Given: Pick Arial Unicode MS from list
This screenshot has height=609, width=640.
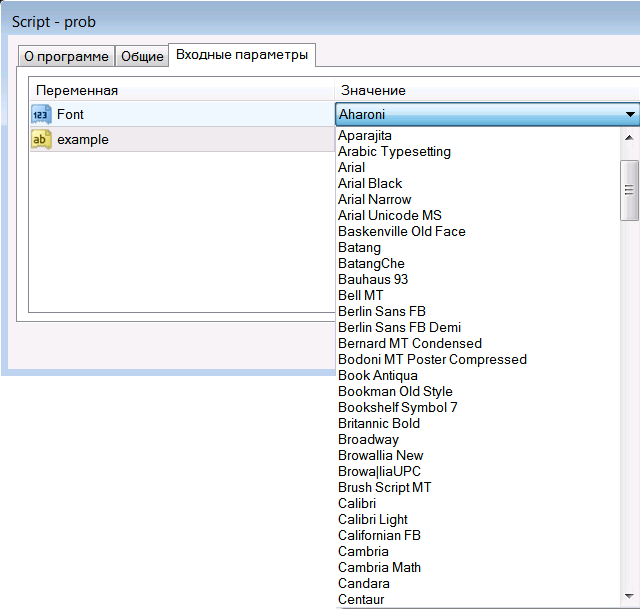Looking at the screenshot, I should 390,216.
